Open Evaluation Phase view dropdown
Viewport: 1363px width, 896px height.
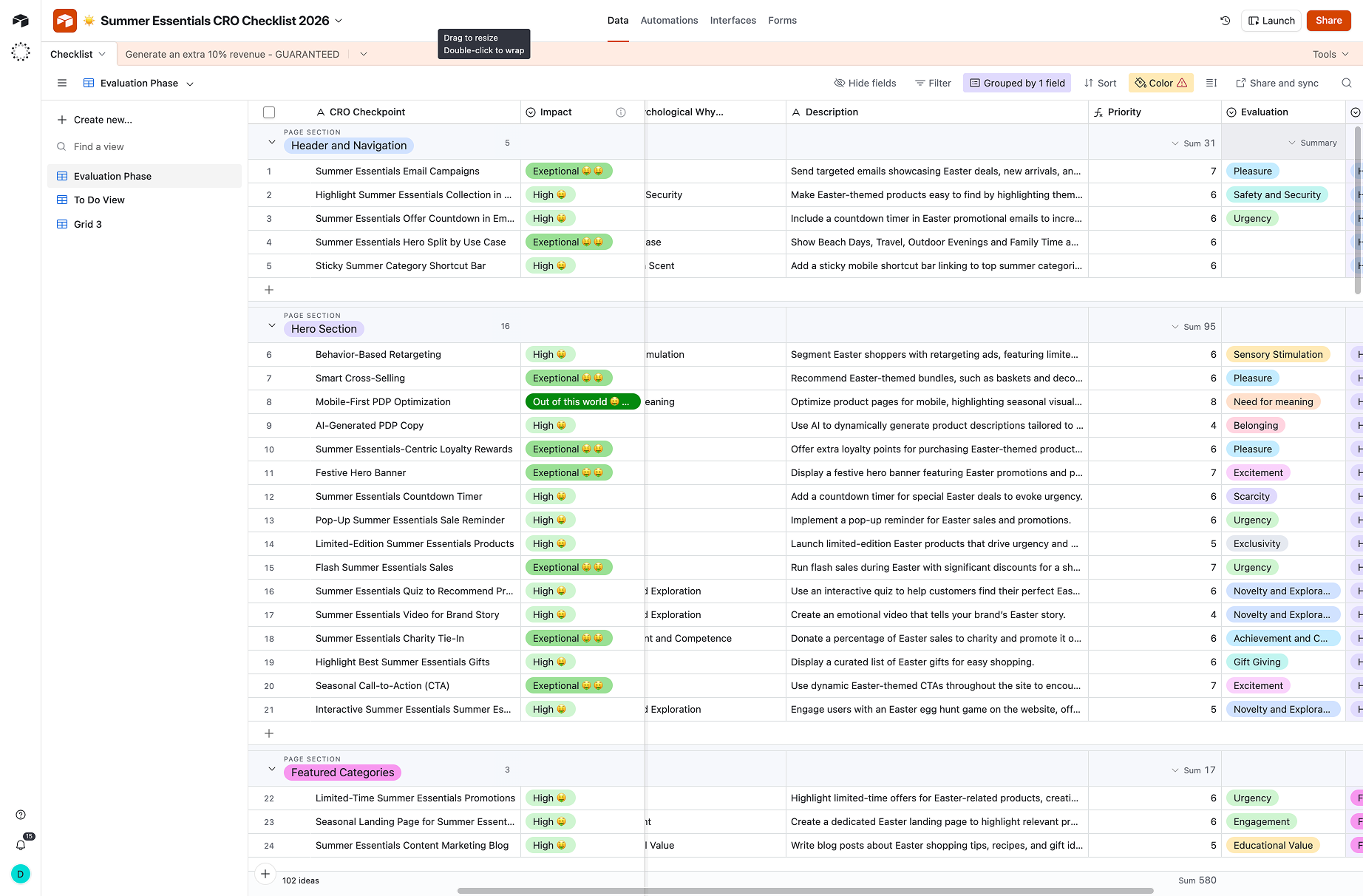138,83
